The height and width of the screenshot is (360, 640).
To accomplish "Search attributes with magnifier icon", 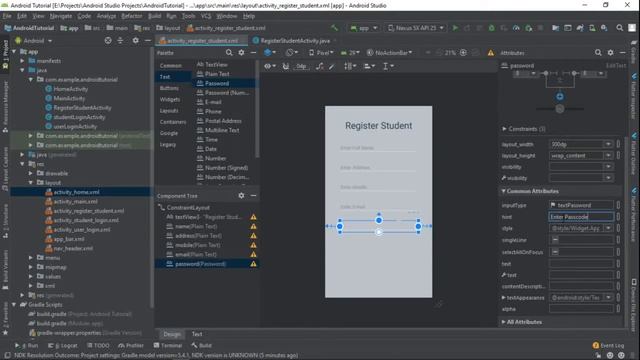I will [598, 53].
